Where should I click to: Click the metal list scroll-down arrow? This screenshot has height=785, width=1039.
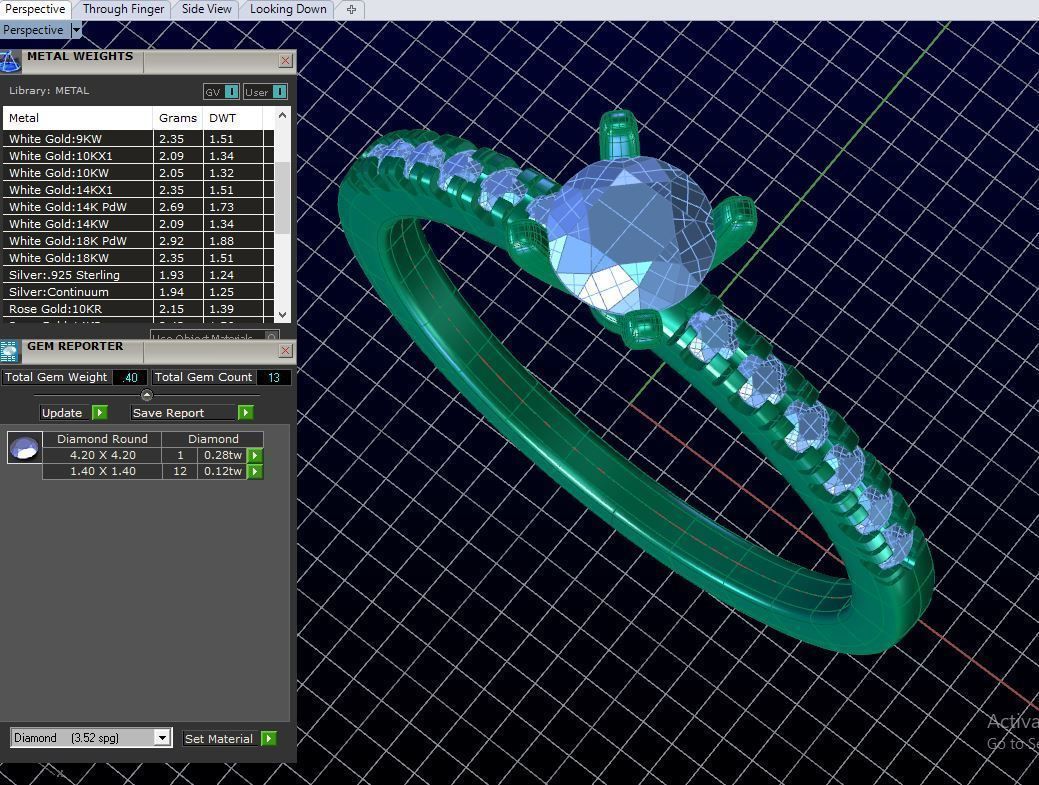tap(283, 315)
